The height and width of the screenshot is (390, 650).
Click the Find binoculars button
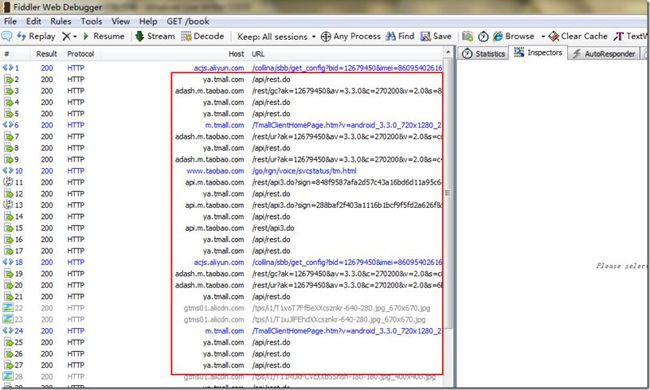pyautogui.click(x=400, y=36)
